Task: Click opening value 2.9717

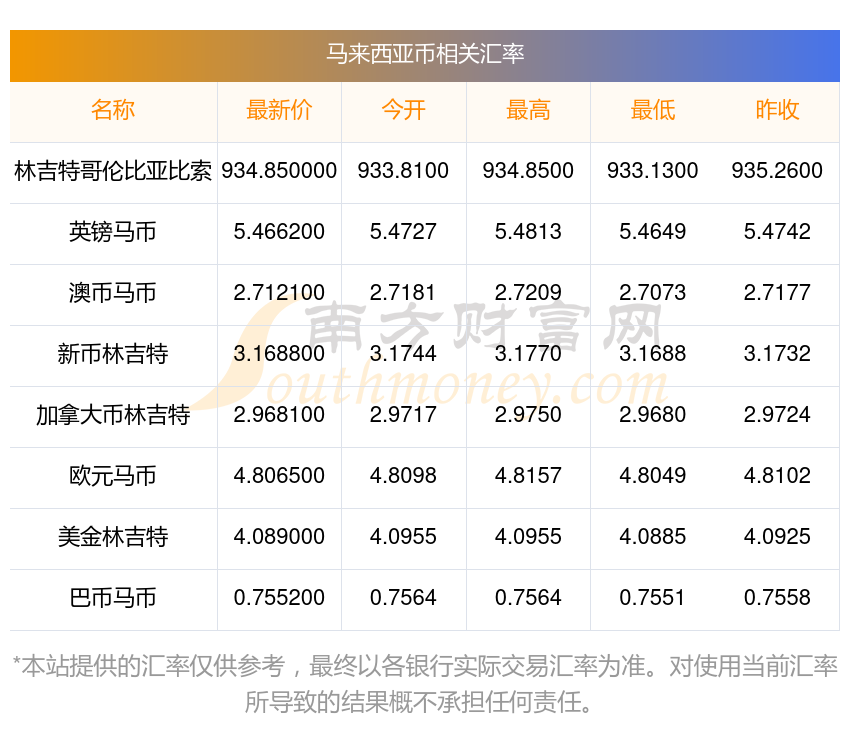Action: point(403,415)
